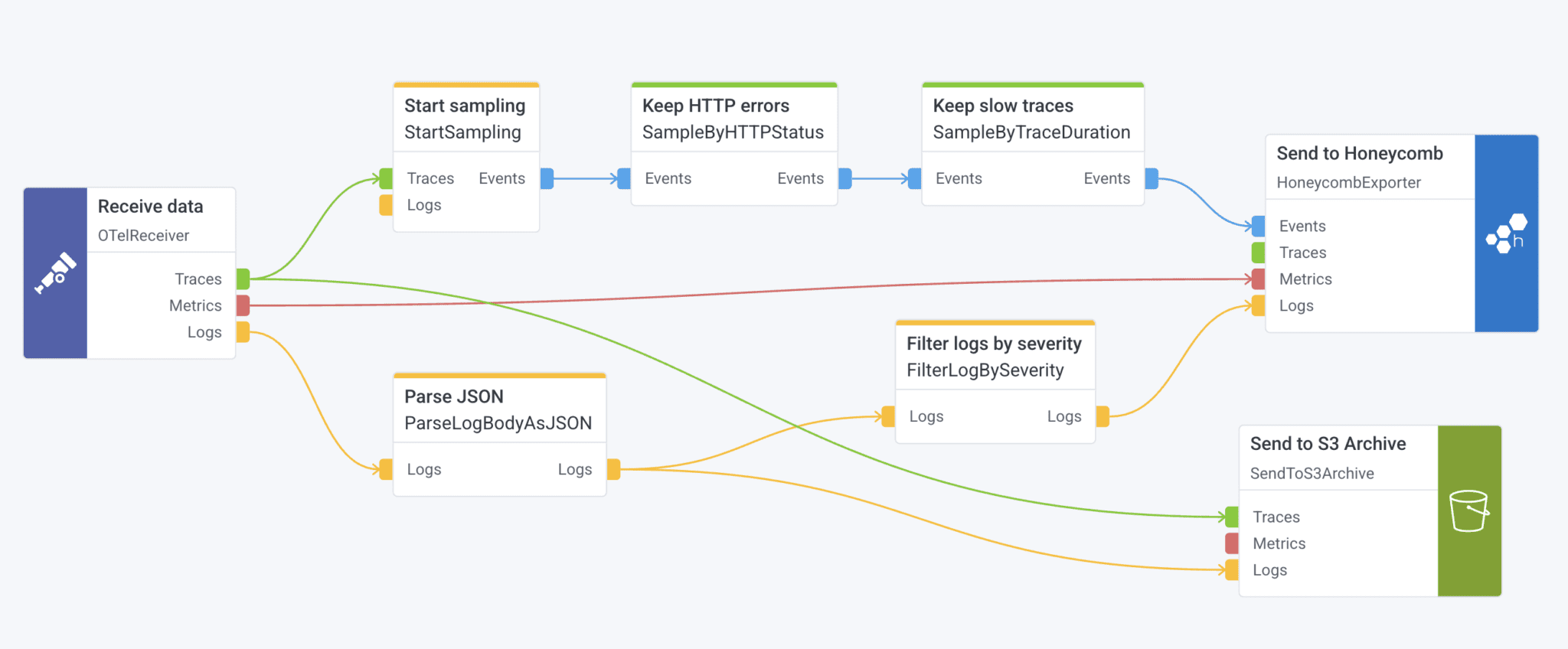
Task: Click the red Metrics input port on S3 Archive
Action: point(1231,543)
